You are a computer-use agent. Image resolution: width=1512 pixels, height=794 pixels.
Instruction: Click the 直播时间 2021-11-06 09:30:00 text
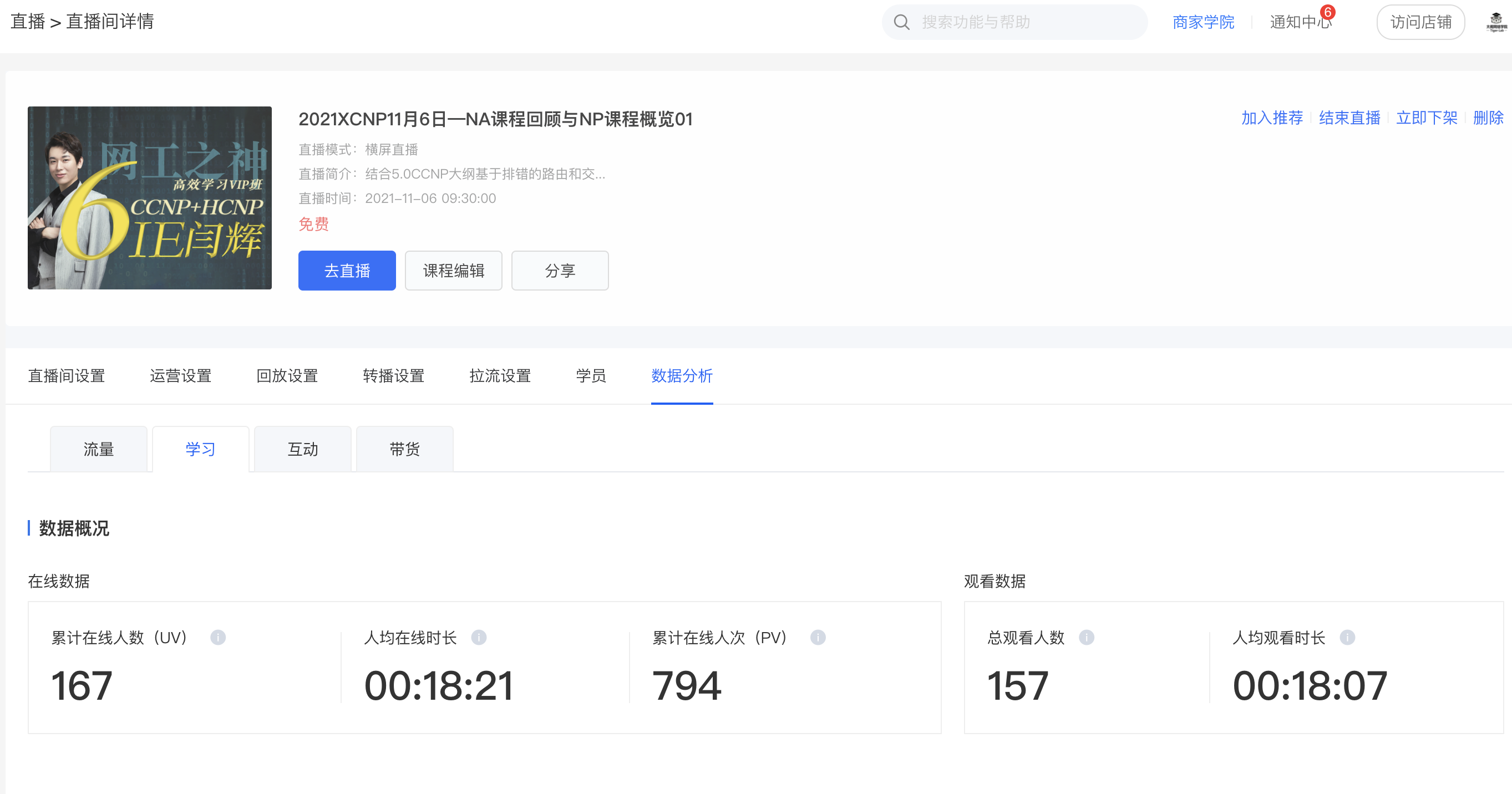[x=397, y=198]
